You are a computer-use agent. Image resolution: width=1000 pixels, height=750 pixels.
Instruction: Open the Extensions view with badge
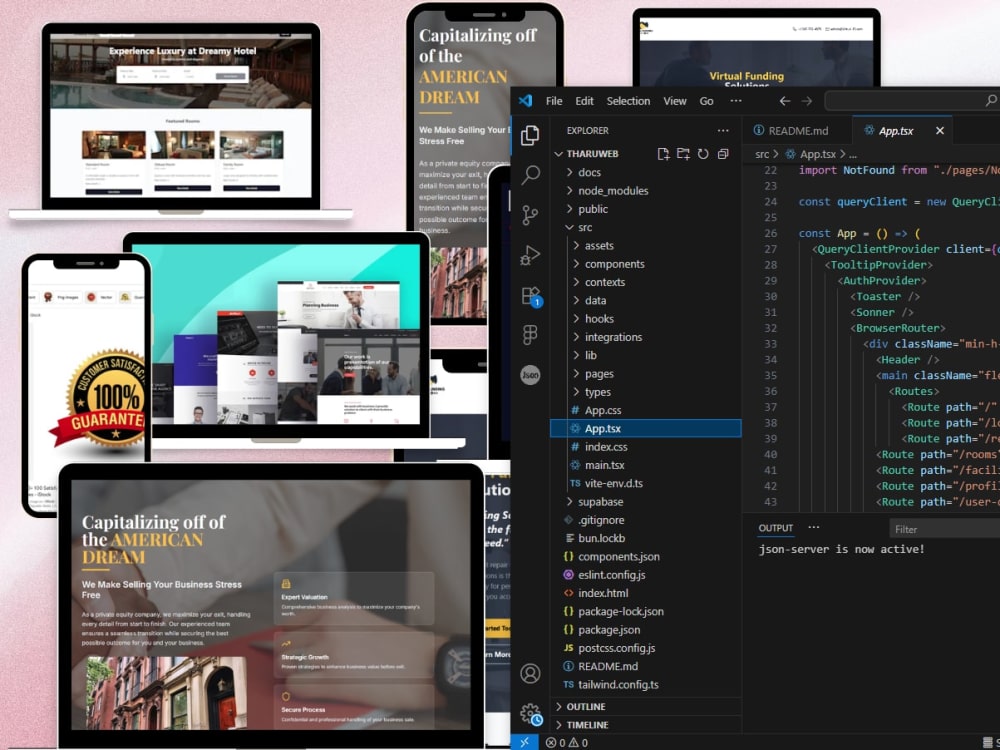pos(531,296)
